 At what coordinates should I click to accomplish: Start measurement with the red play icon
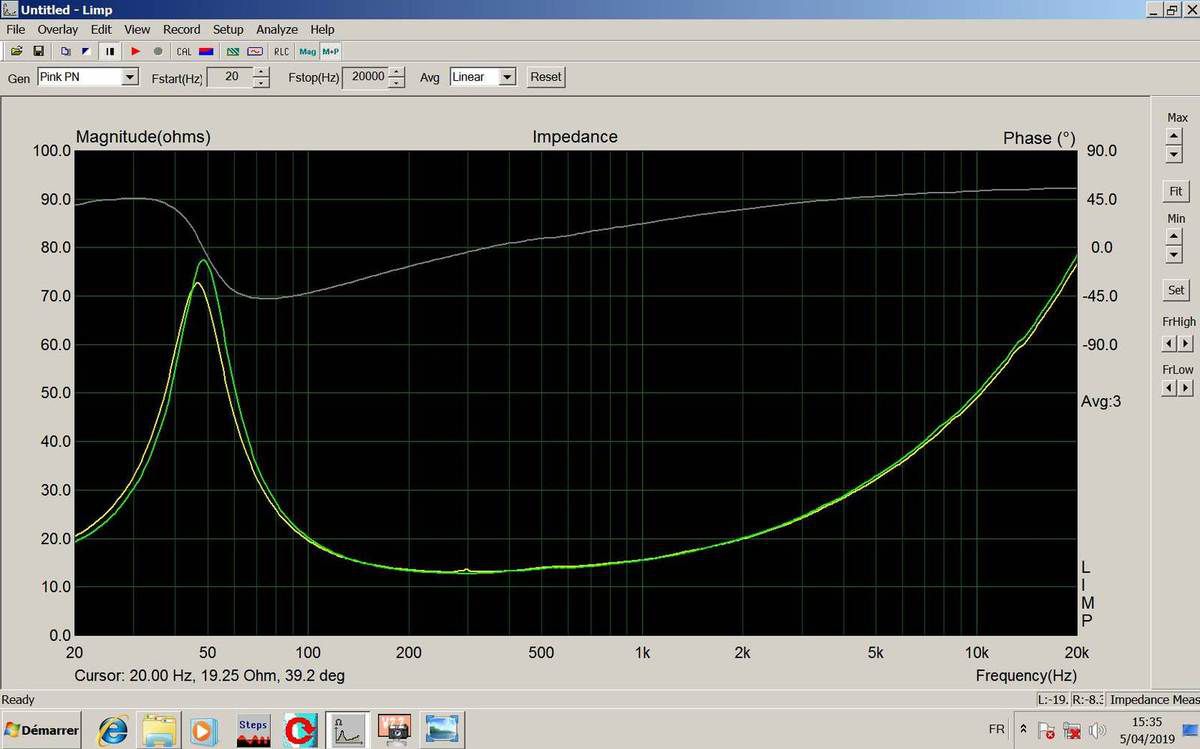[136, 51]
